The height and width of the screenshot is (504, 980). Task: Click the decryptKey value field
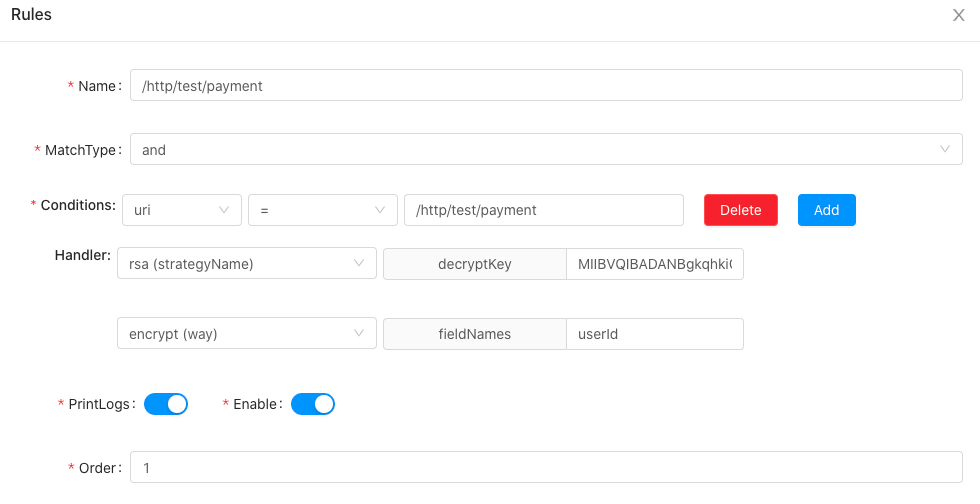click(x=654, y=264)
